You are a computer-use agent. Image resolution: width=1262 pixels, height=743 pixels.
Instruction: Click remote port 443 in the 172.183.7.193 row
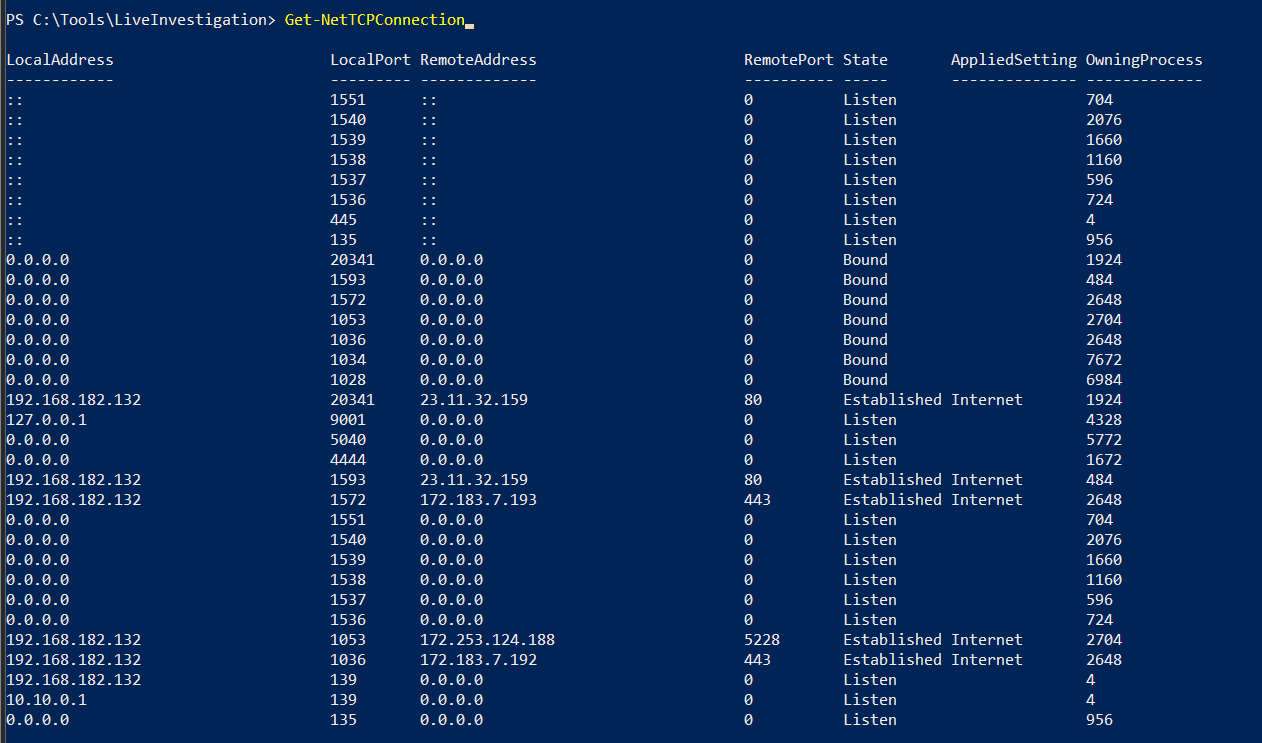click(x=757, y=500)
